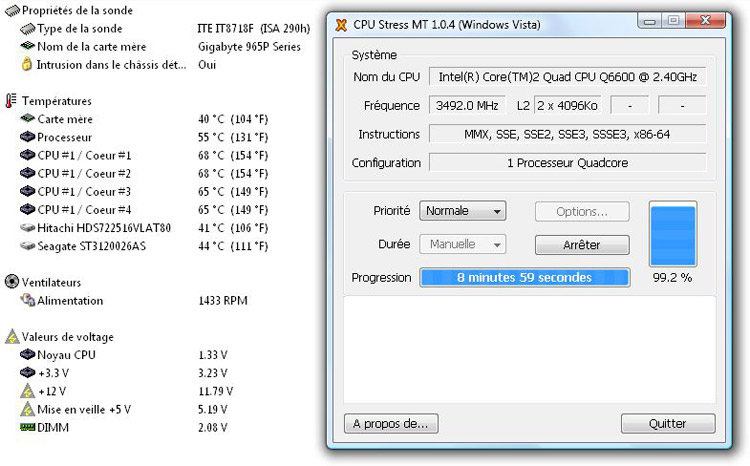Image resolution: width=750 pixels, height=466 pixels.
Task: Select the Fréquence field showing 3492.0 MHz
Action: click(x=467, y=105)
